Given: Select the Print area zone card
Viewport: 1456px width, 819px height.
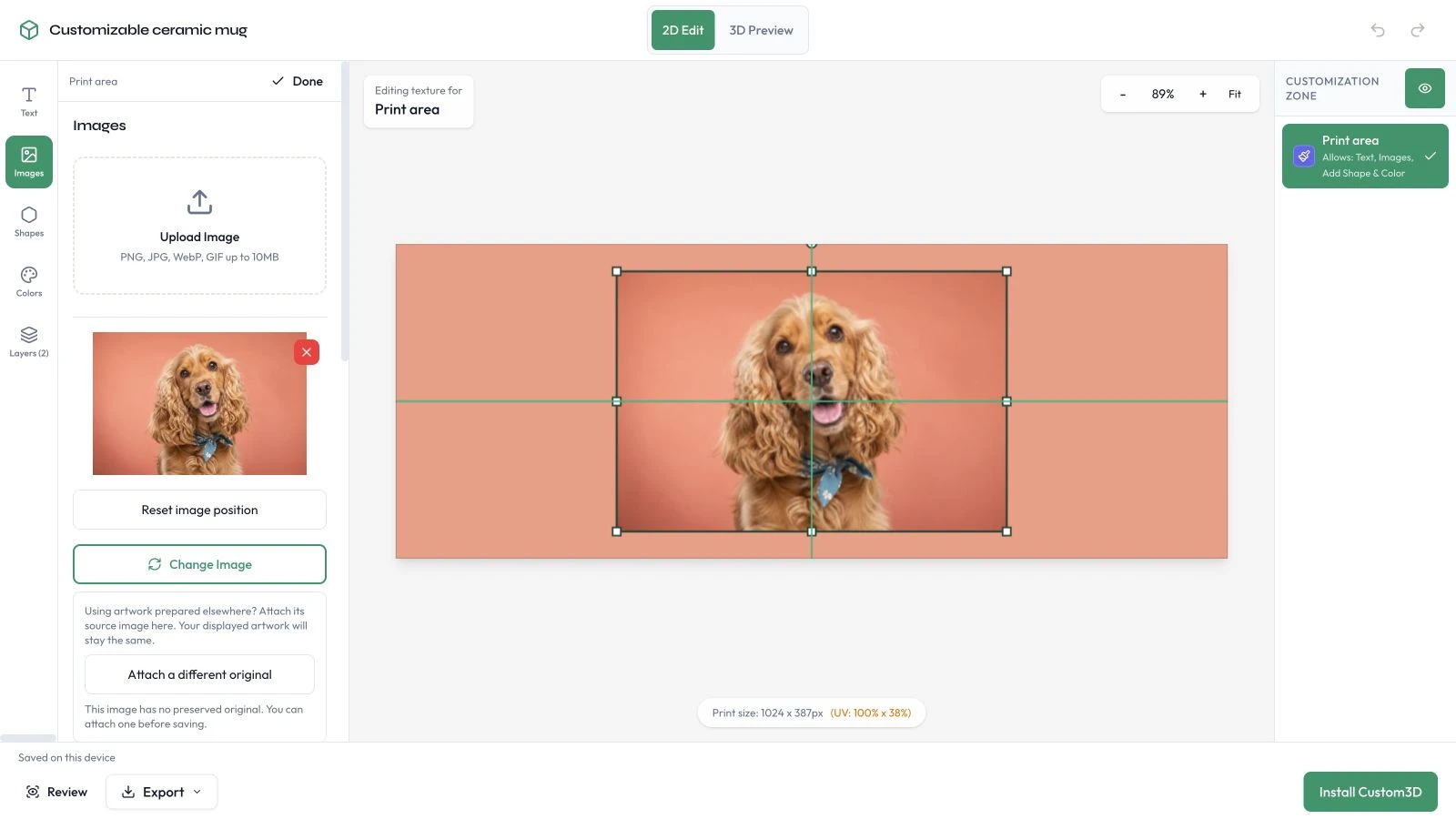Looking at the screenshot, I should 1365,157.
